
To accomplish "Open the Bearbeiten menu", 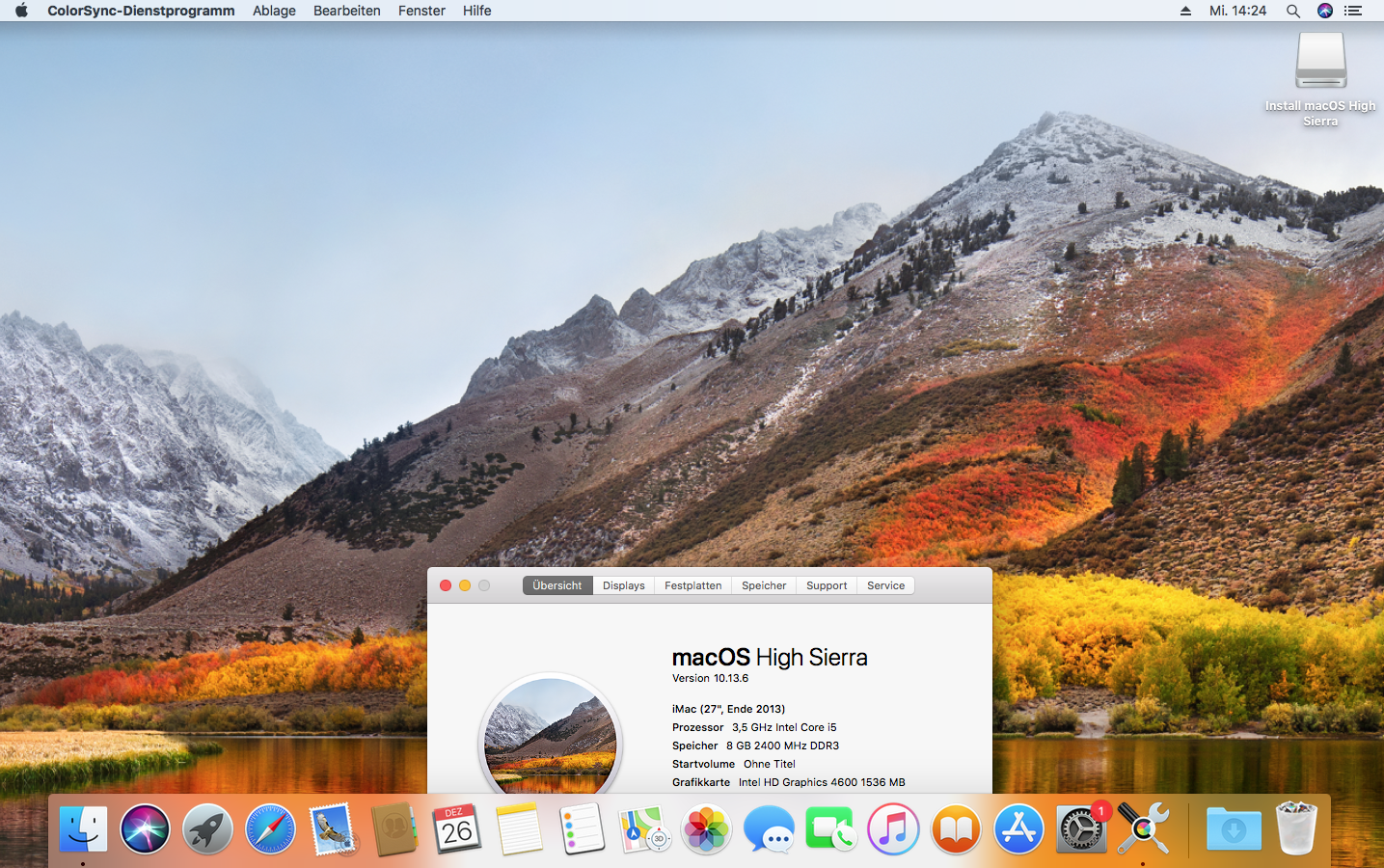I will click(347, 11).
